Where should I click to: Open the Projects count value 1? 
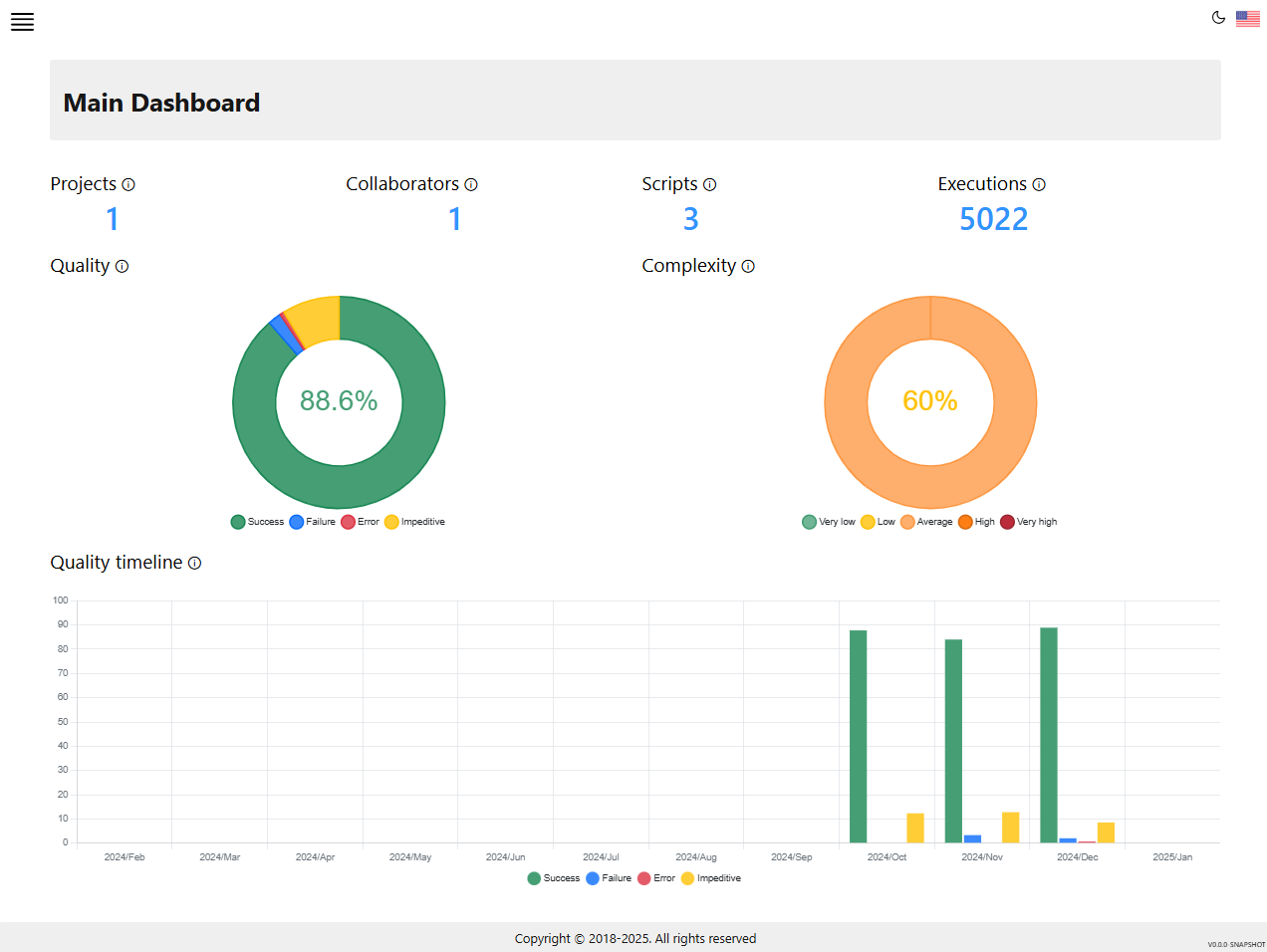pyautogui.click(x=113, y=219)
